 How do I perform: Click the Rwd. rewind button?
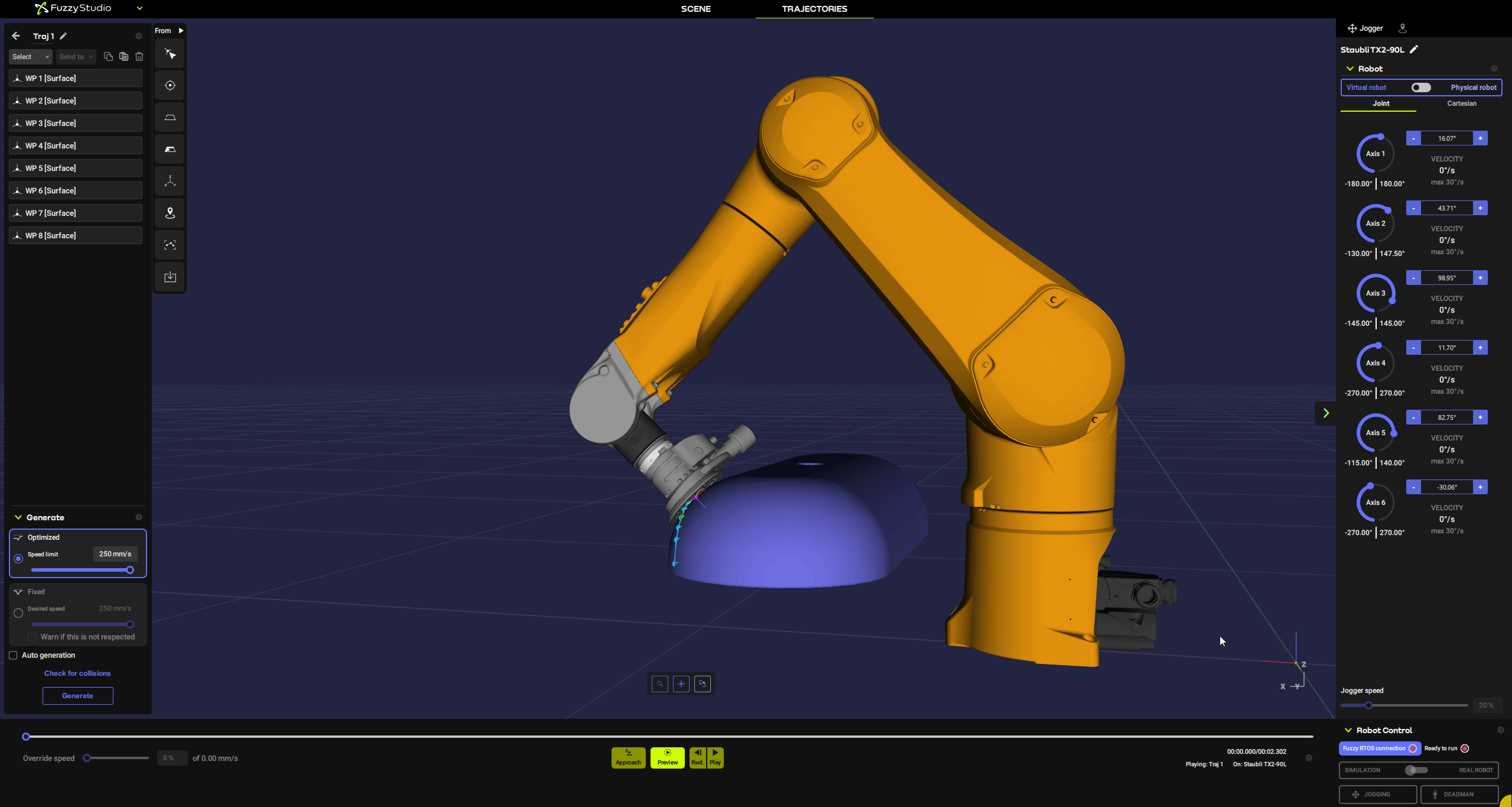(x=697, y=758)
